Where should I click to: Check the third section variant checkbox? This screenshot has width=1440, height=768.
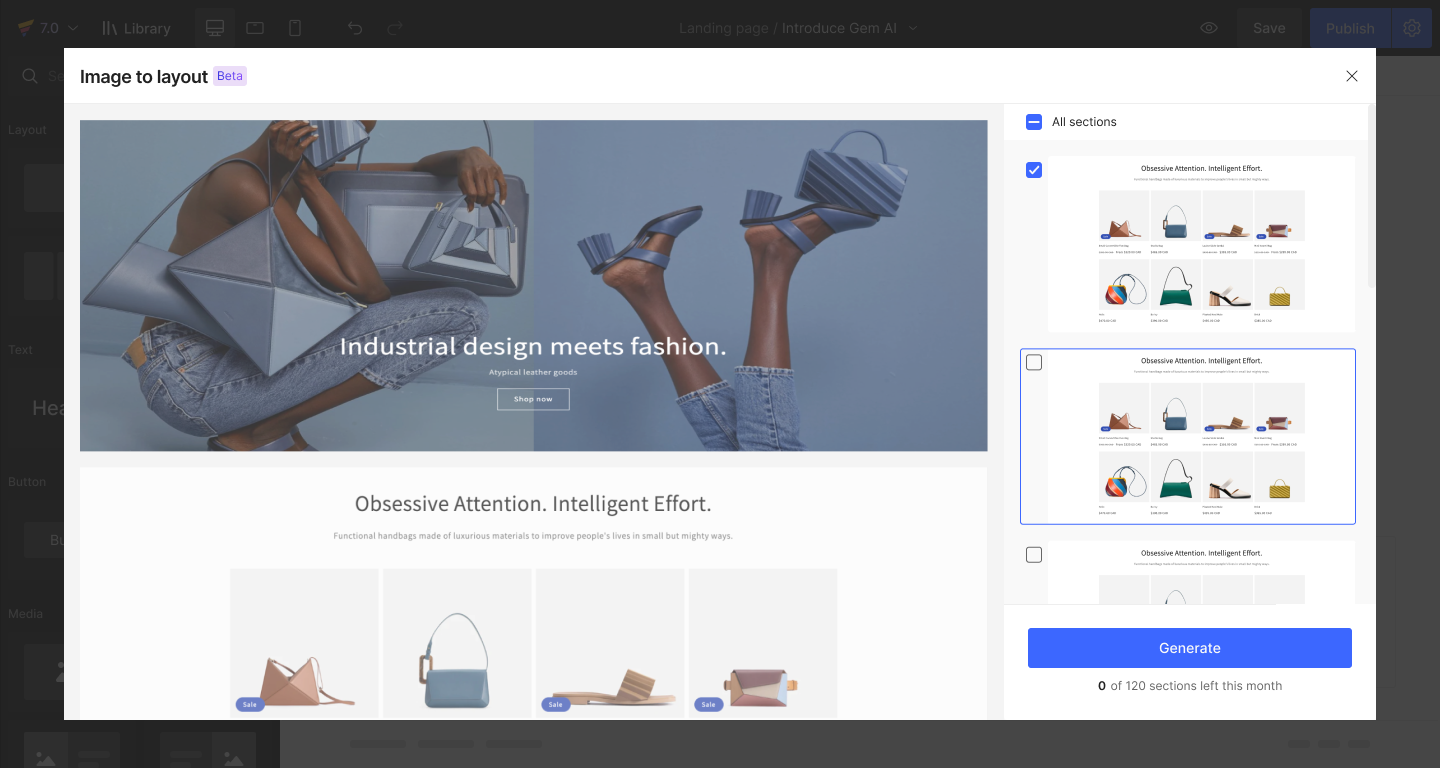point(1034,555)
